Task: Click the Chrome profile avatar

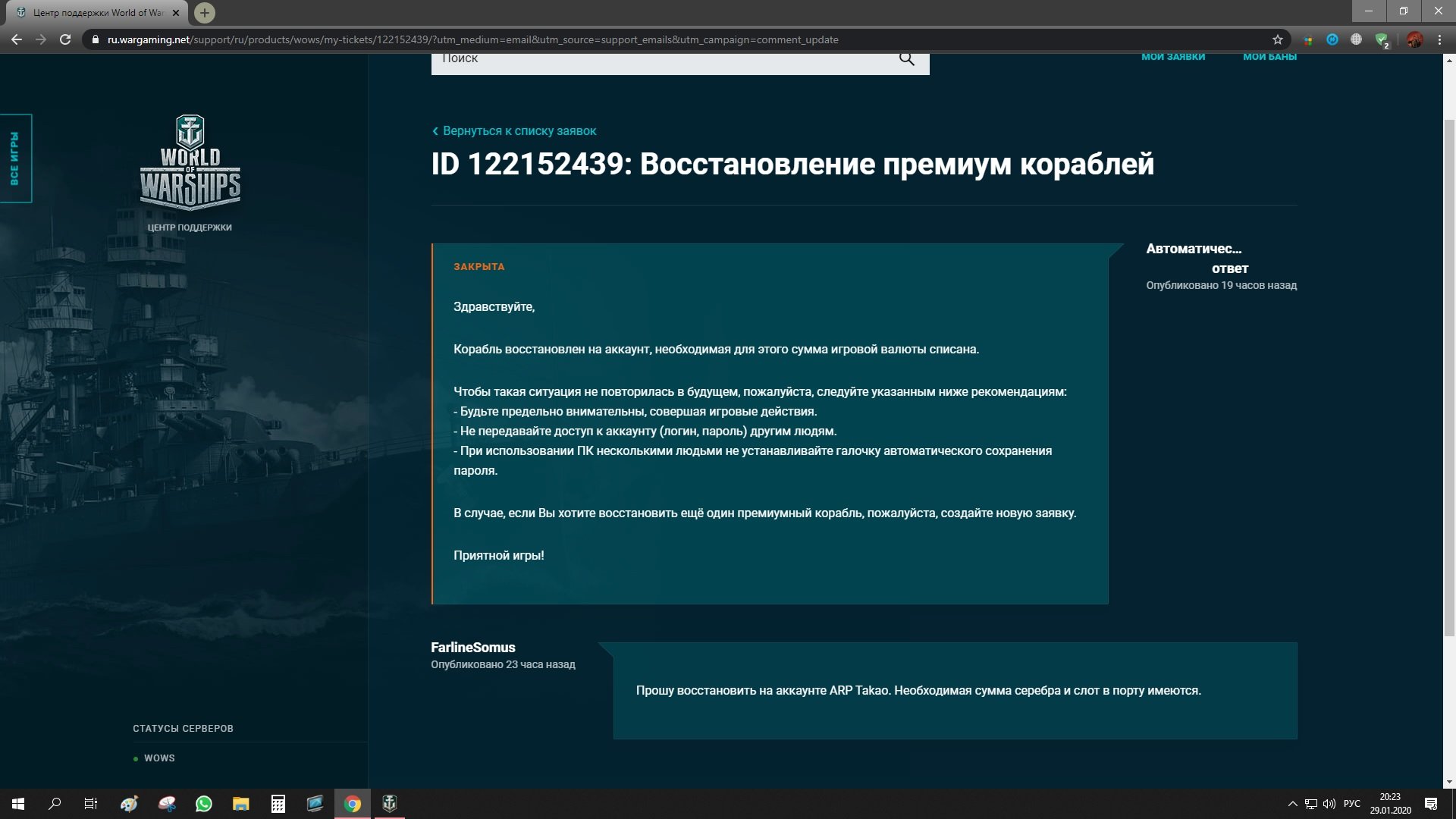Action: coord(1414,39)
